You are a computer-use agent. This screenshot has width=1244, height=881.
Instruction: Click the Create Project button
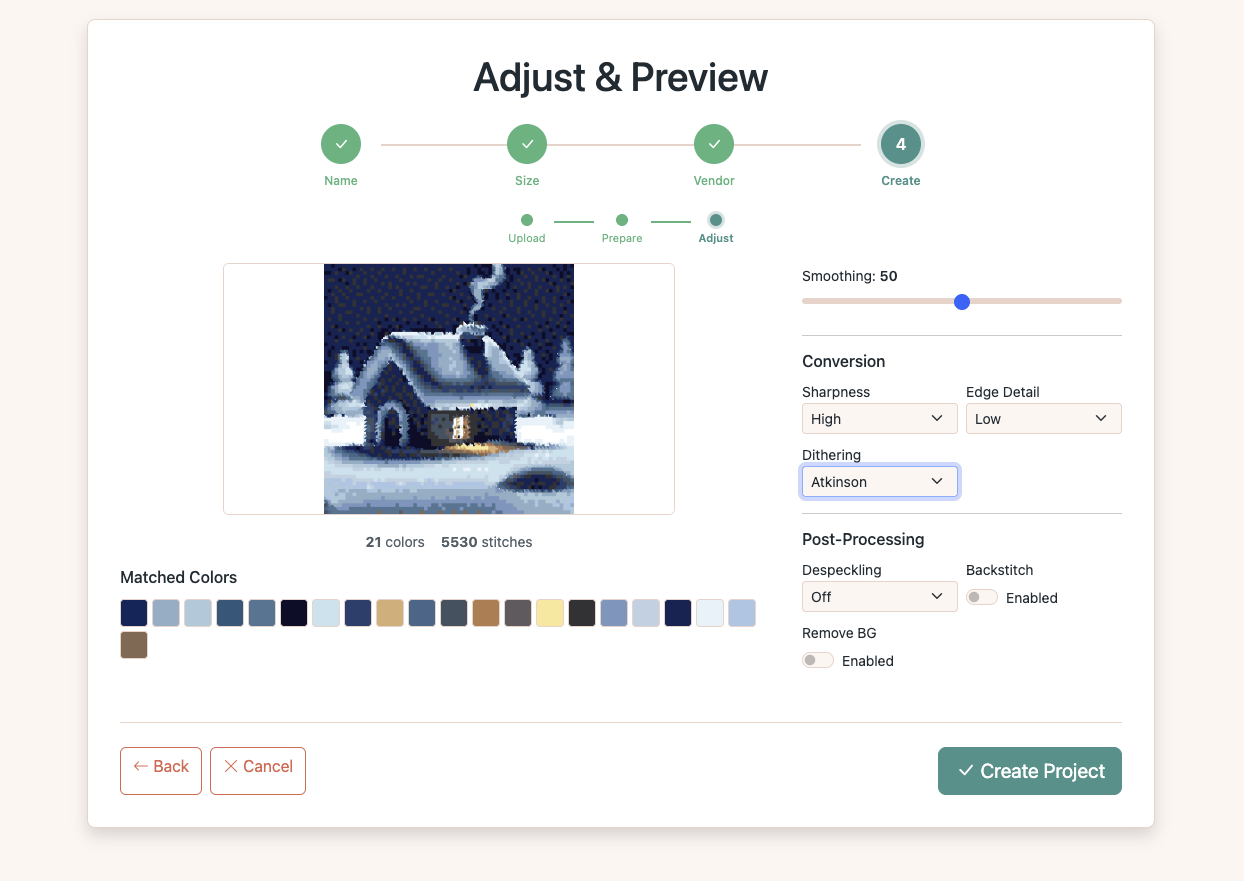[1029, 770]
